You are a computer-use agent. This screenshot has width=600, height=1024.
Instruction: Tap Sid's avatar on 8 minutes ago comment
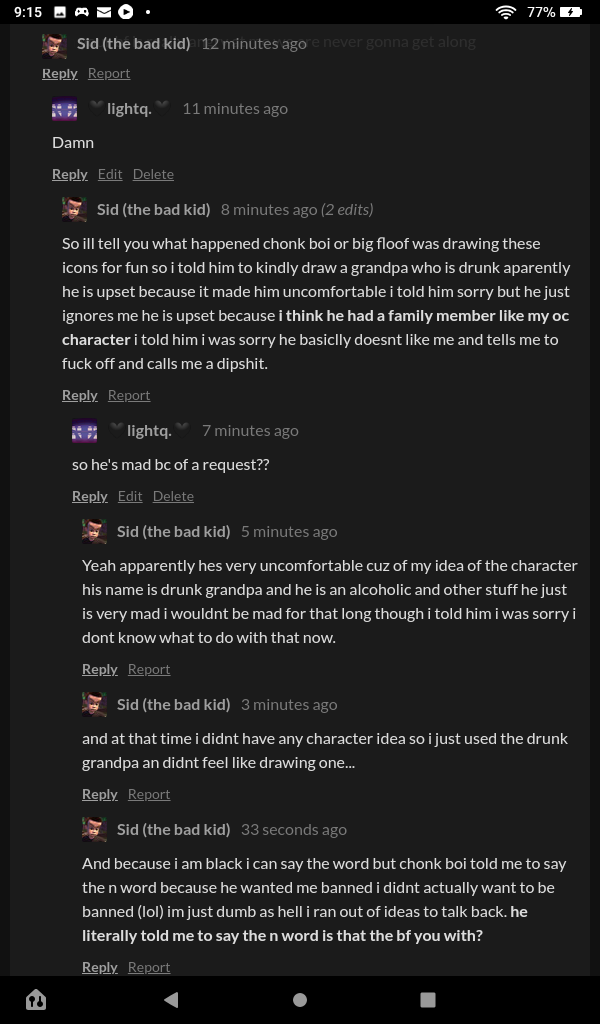tap(74, 209)
